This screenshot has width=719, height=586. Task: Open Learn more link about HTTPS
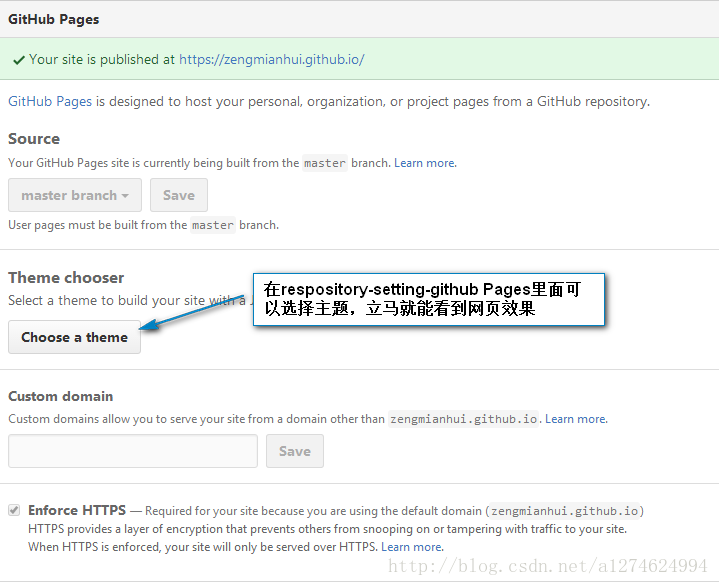coord(412,547)
